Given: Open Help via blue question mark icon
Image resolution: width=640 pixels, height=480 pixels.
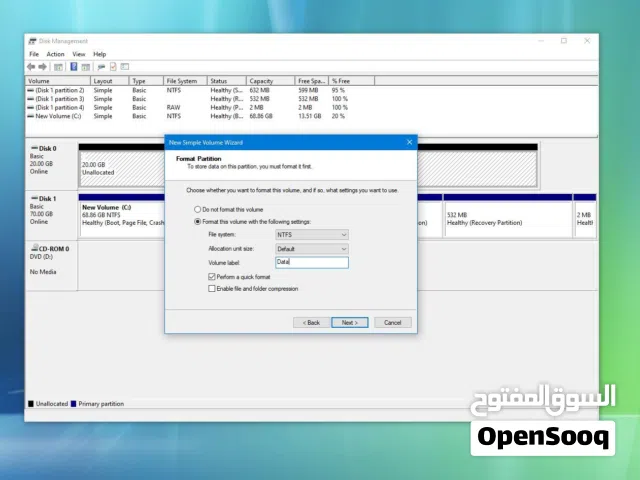Looking at the screenshot, I should pyautogui.click(x=73, y=67).
